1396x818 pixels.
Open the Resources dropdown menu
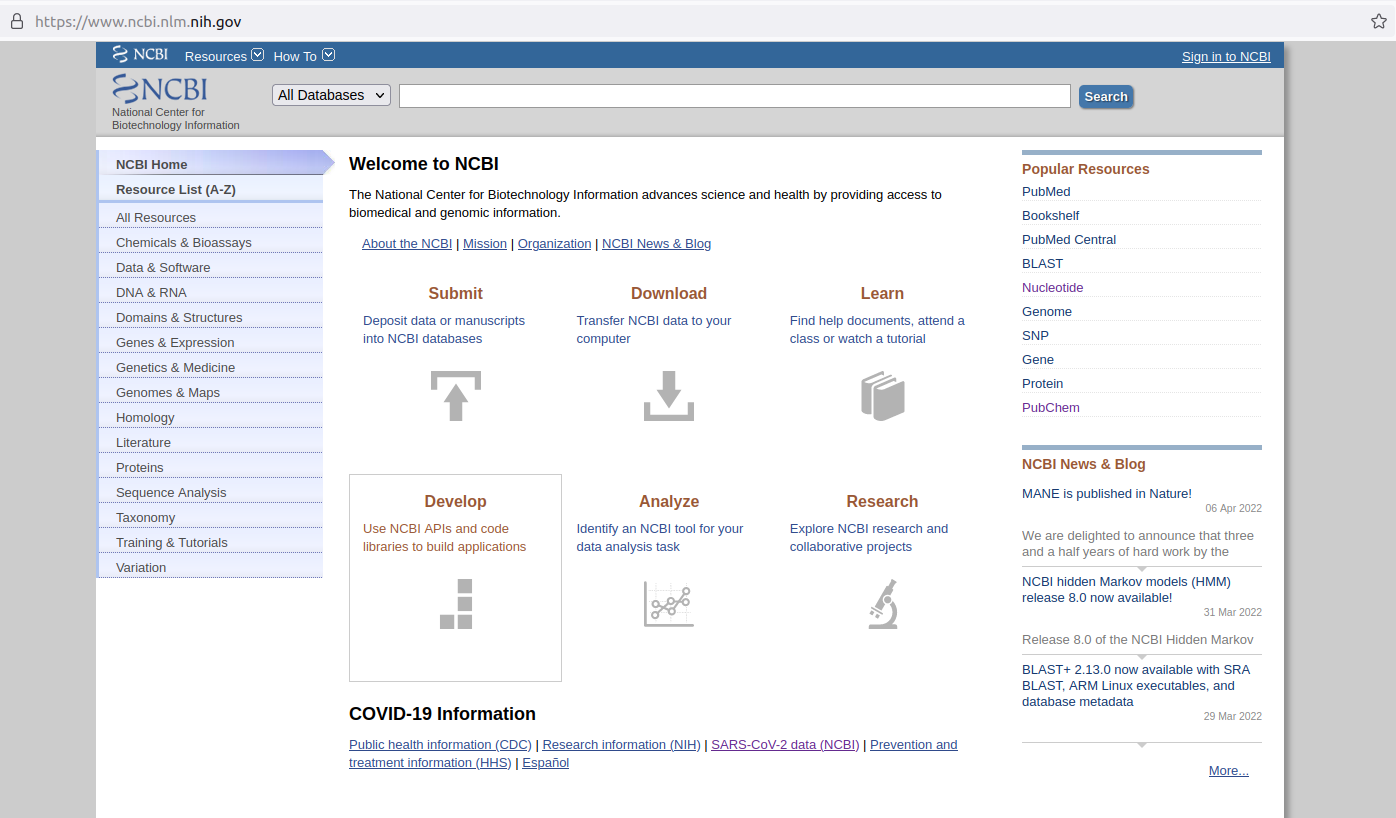224,56
